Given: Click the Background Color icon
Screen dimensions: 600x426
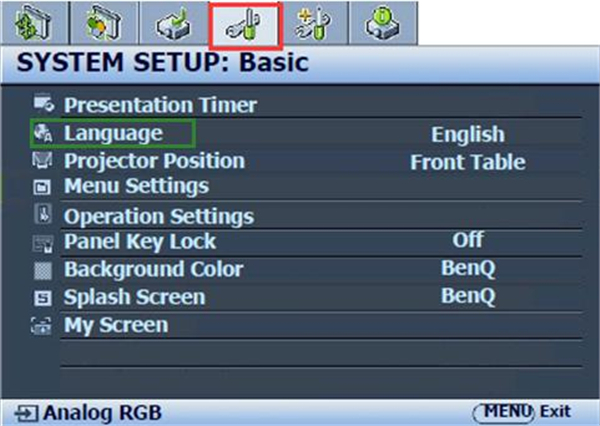Looking at the screenshot, I should [43, 271].
